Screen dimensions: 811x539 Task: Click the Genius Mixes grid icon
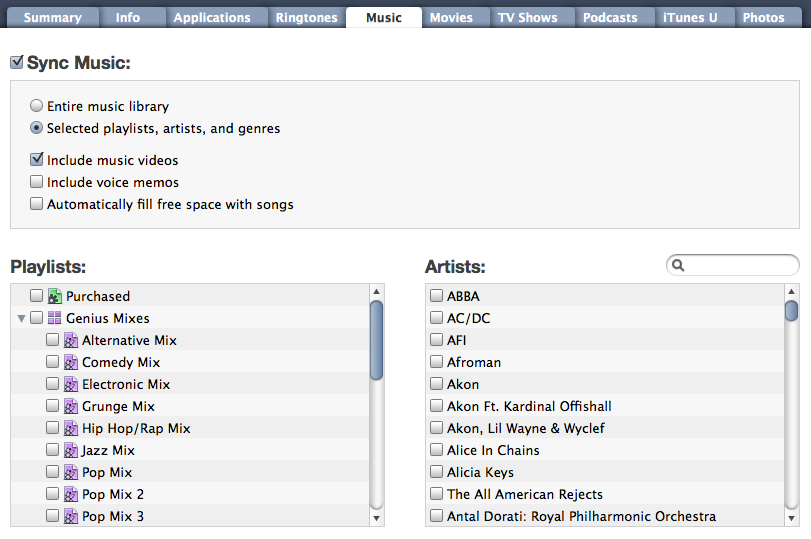[x=54, y=318]
